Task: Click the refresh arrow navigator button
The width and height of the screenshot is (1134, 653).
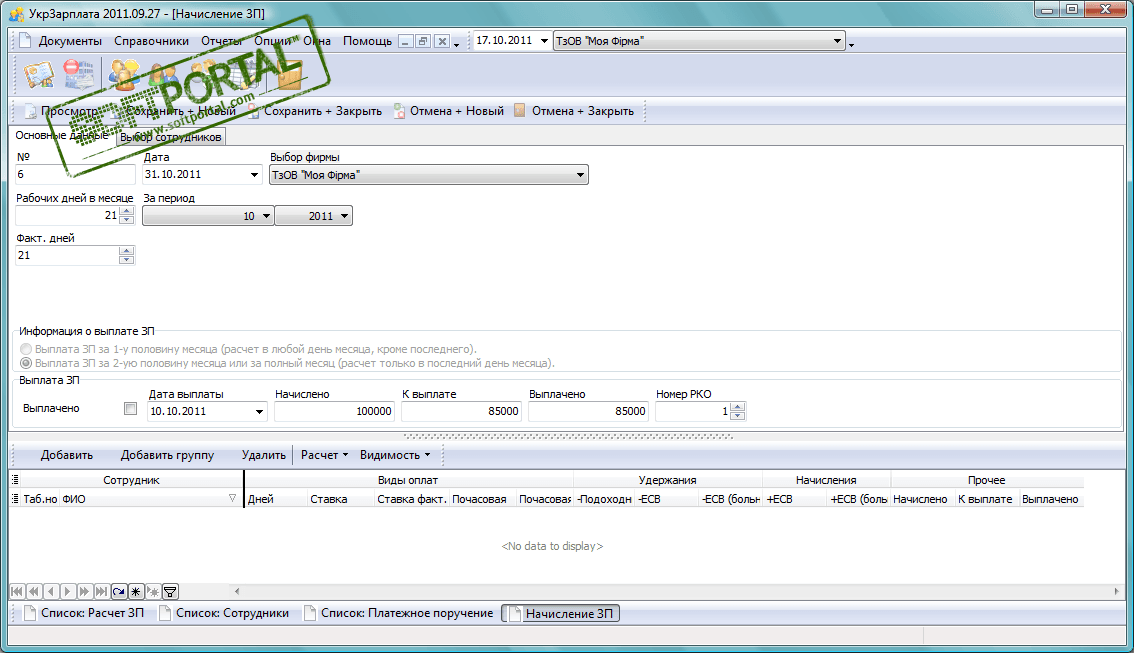Action: point(119,592)
